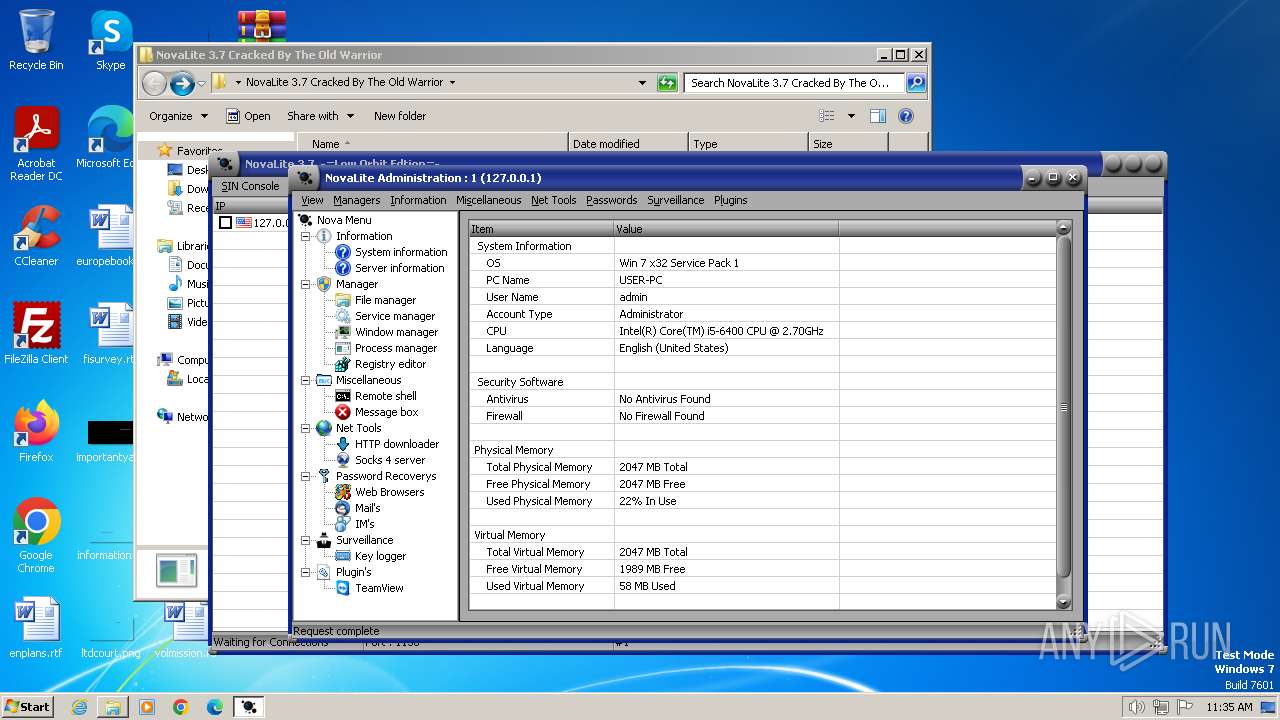Screen dimensions: 1280x720
Task: Open Web Browsers password recovery
Action: coord(389,492)
